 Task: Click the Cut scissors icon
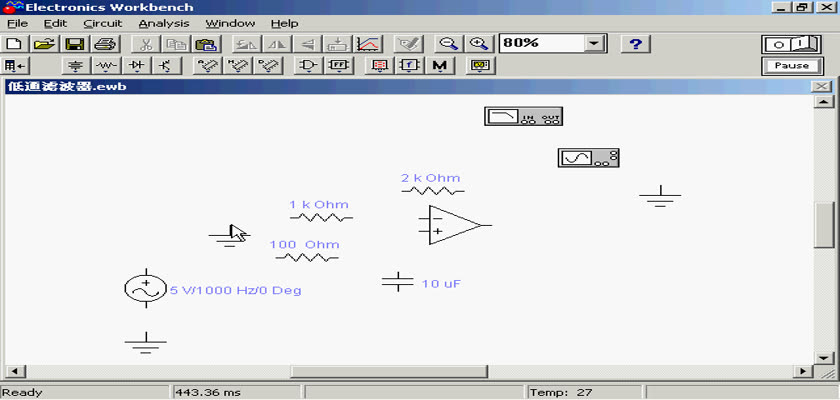(145, 44)
